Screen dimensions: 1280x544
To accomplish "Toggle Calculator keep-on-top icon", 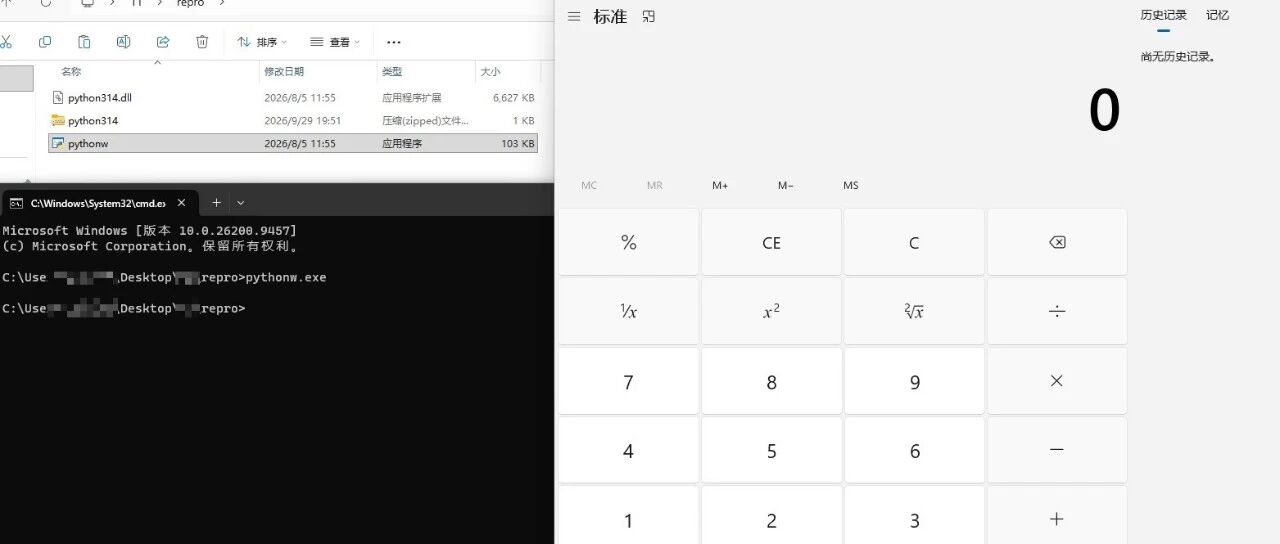I will [649, 17].
